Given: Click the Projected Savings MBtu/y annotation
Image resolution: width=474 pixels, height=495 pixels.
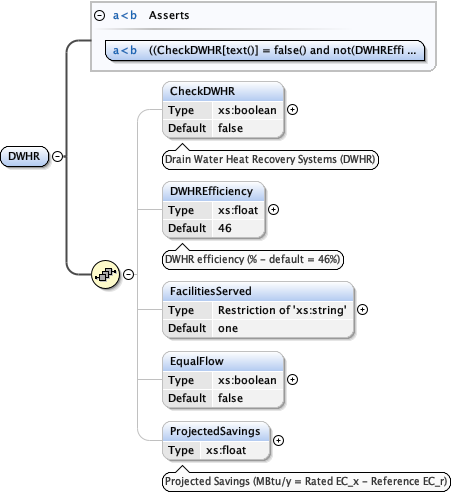Looking at the screenshot, I should point(306,481).
